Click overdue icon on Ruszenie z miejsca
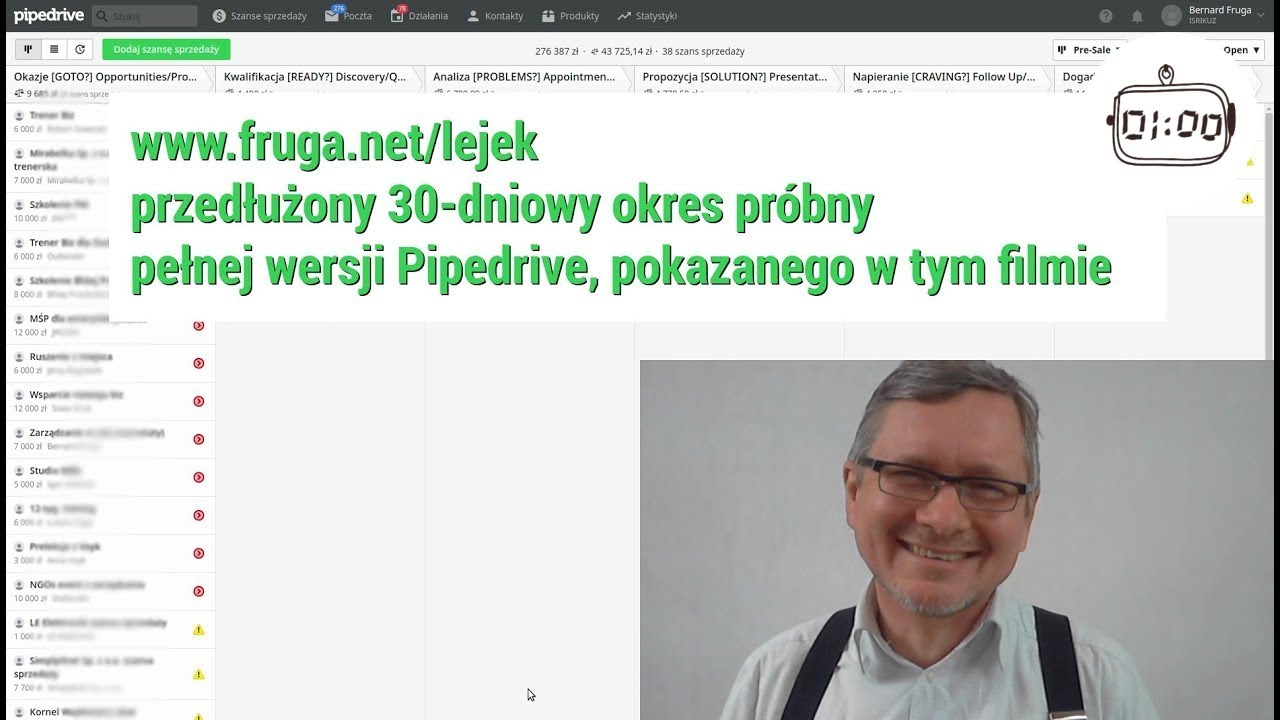The width and height of the screenshot is (1280, 720). 198,363
